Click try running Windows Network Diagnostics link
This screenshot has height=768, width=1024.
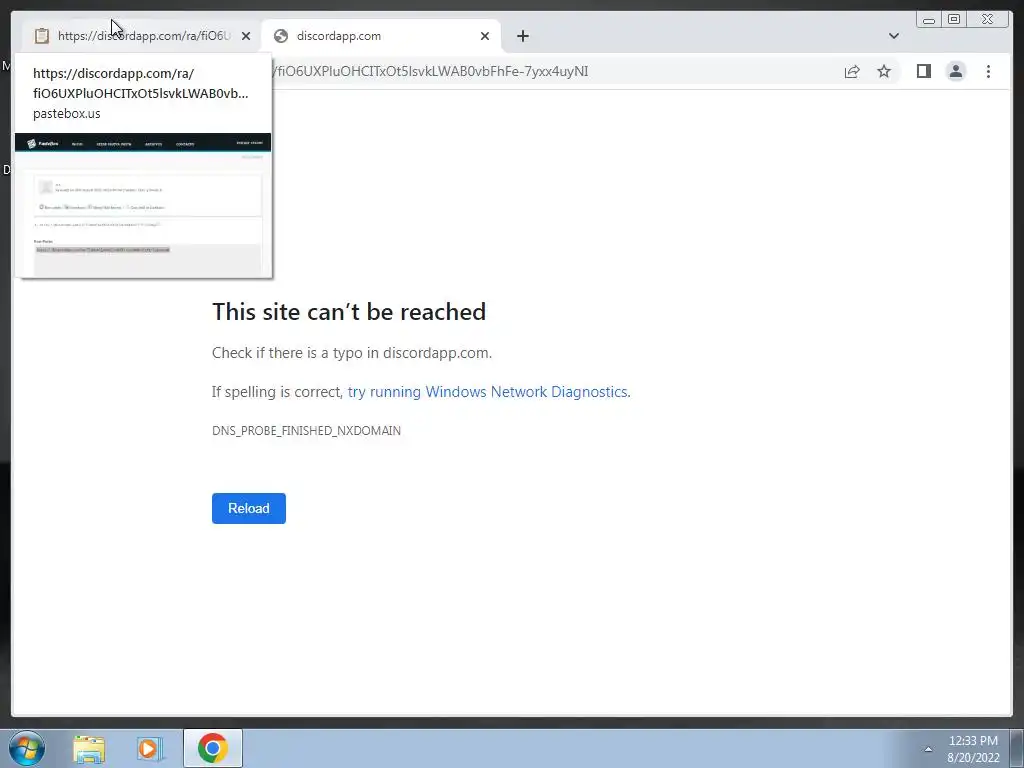(487, 392)
